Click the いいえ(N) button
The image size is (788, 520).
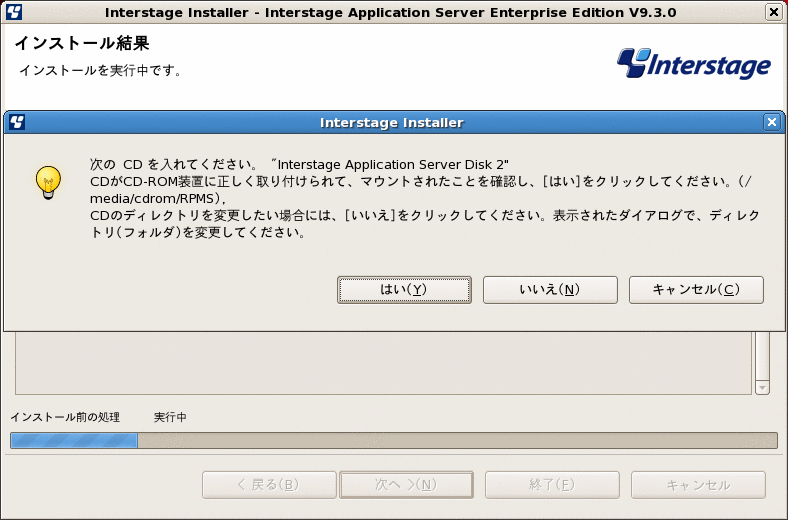(x=550, y=290)
